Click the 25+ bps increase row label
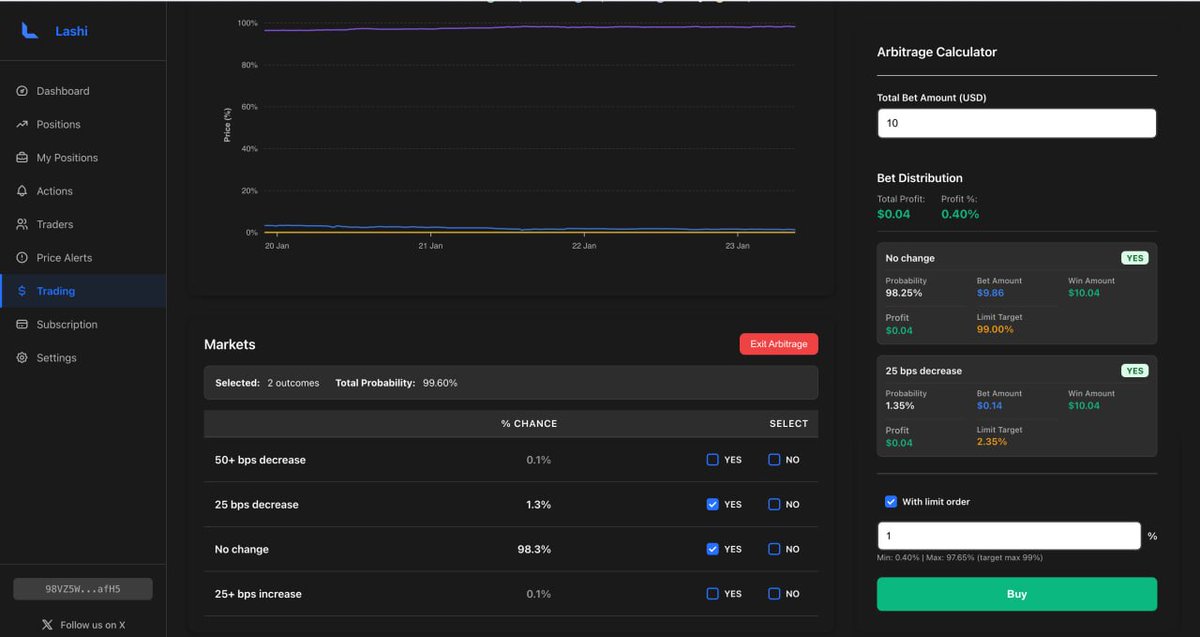The width and height of the screenshot is (1200, 637). click(258, 594)
